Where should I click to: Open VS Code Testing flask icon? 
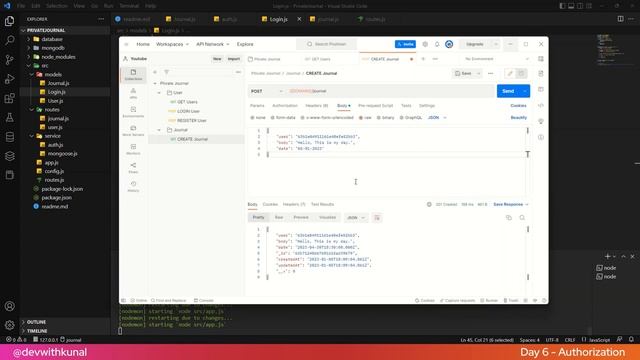(9, 118)
